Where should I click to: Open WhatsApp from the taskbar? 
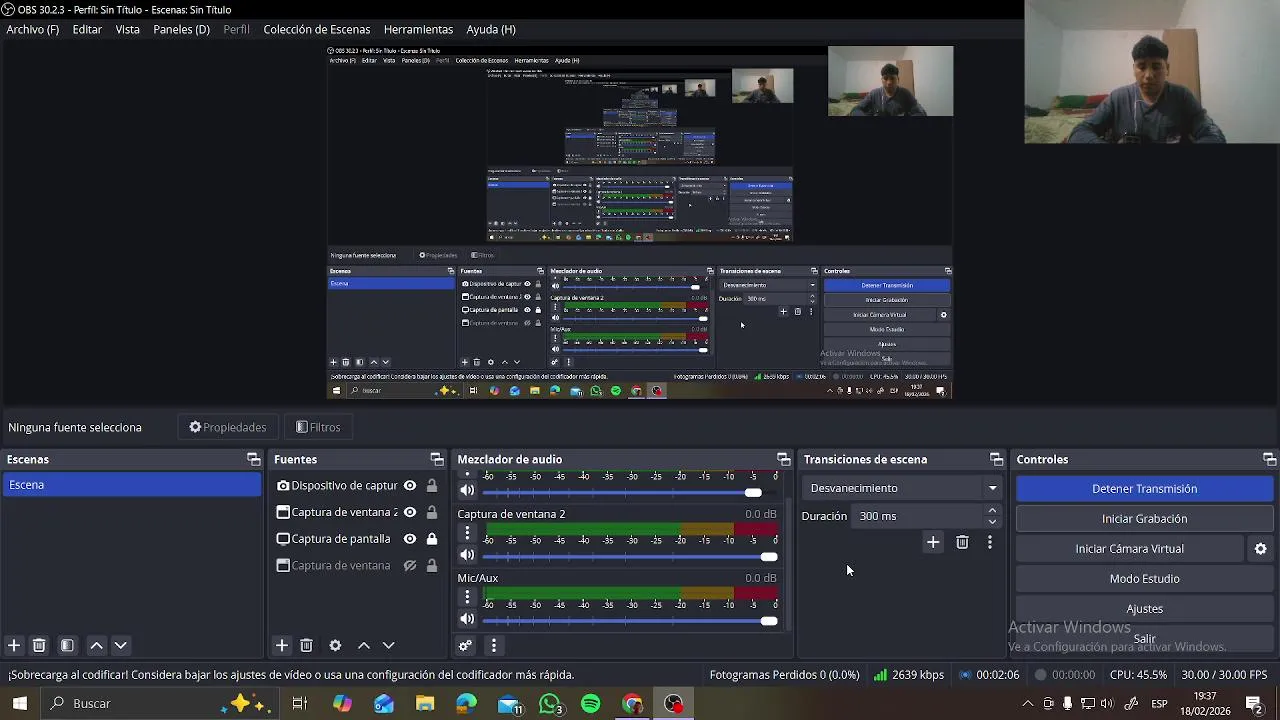click(x=550, y=704)
